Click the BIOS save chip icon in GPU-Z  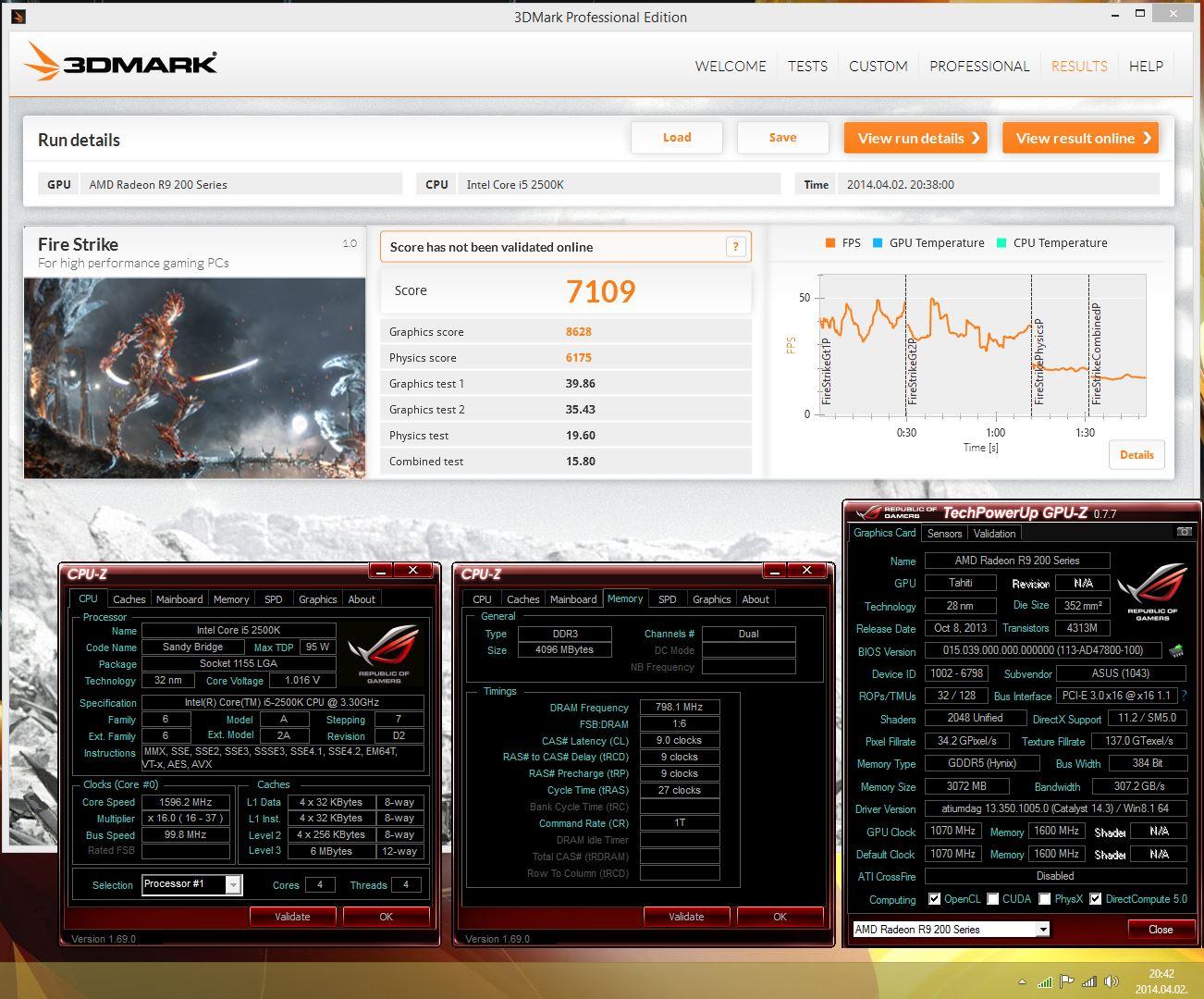[x=1176, y=651]
